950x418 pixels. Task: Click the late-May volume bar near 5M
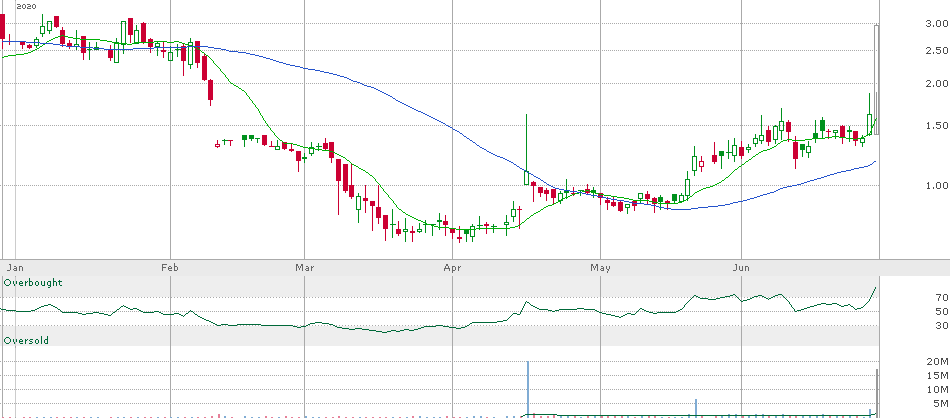[696, 408]
